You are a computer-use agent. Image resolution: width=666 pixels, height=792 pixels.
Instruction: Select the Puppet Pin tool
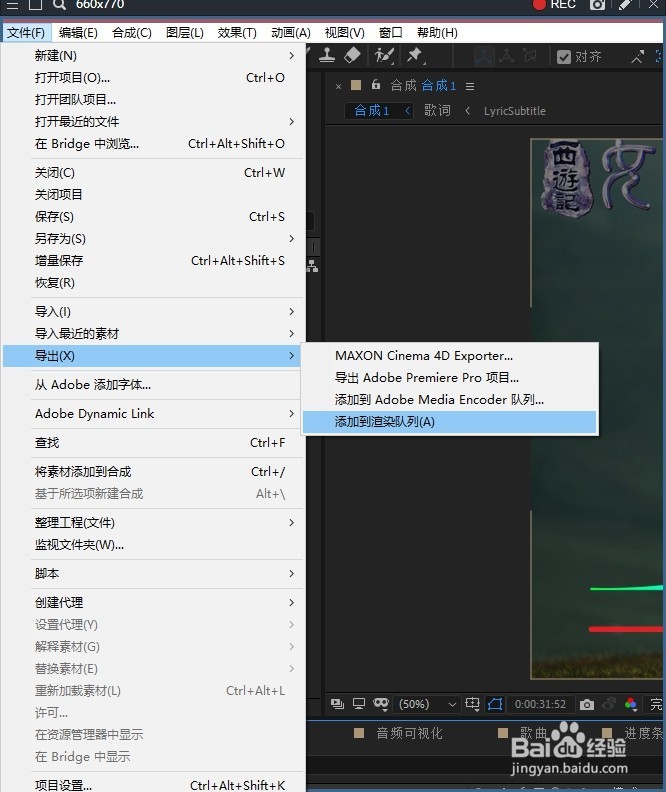click(x=415, y=56)
